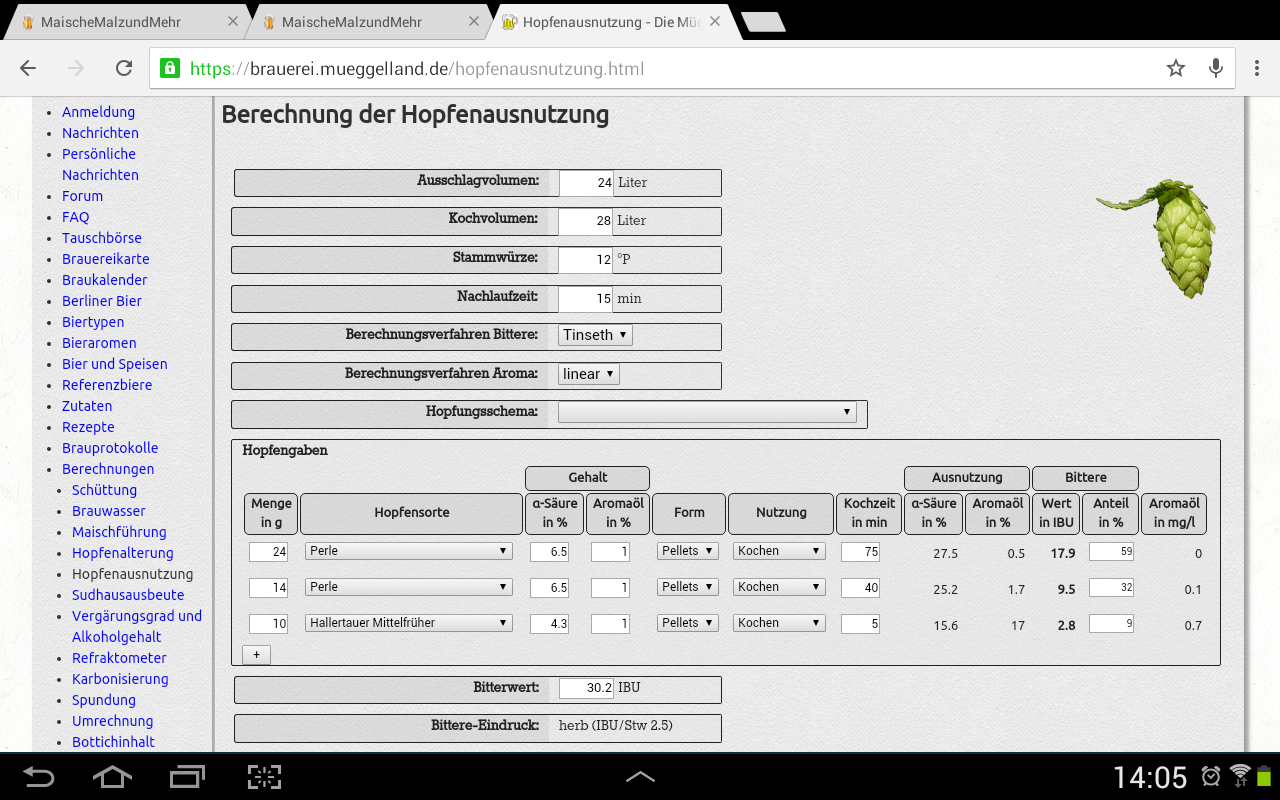Open the Chrome three-dot overflow menu
The height and width of the screenshot is (800, 1280).
1257,68
